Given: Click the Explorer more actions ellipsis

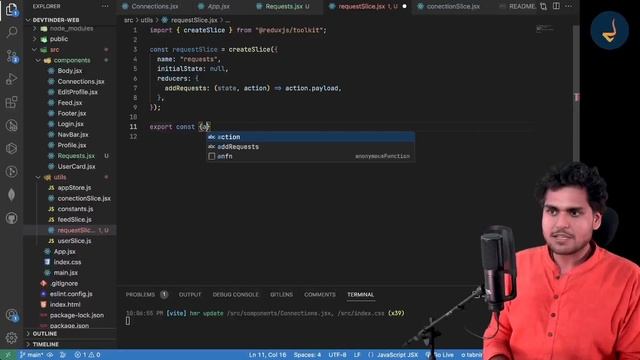Looking at the screenshot, I should [x=105, y=6].
